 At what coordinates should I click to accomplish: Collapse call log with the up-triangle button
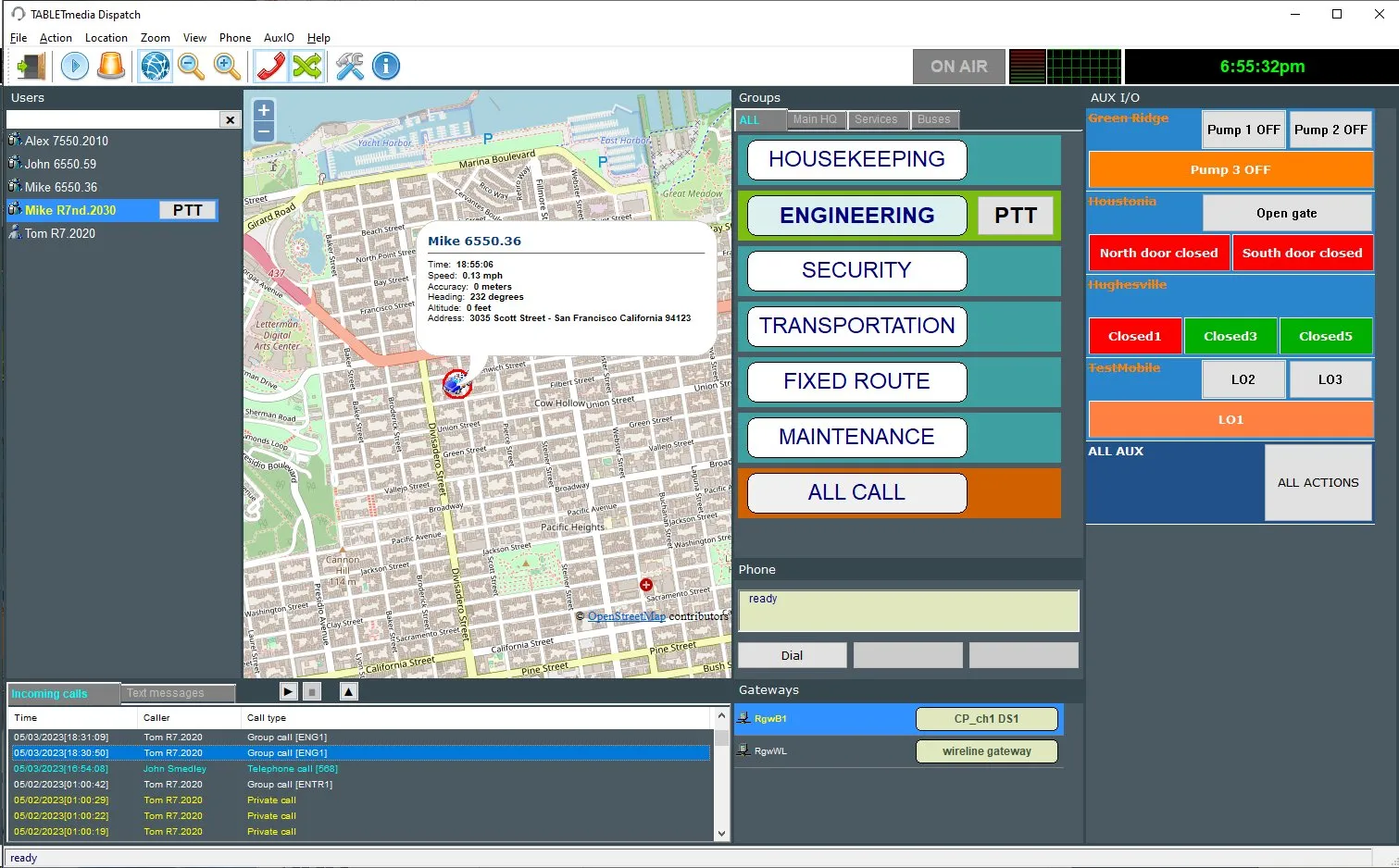tap(349, 691)
